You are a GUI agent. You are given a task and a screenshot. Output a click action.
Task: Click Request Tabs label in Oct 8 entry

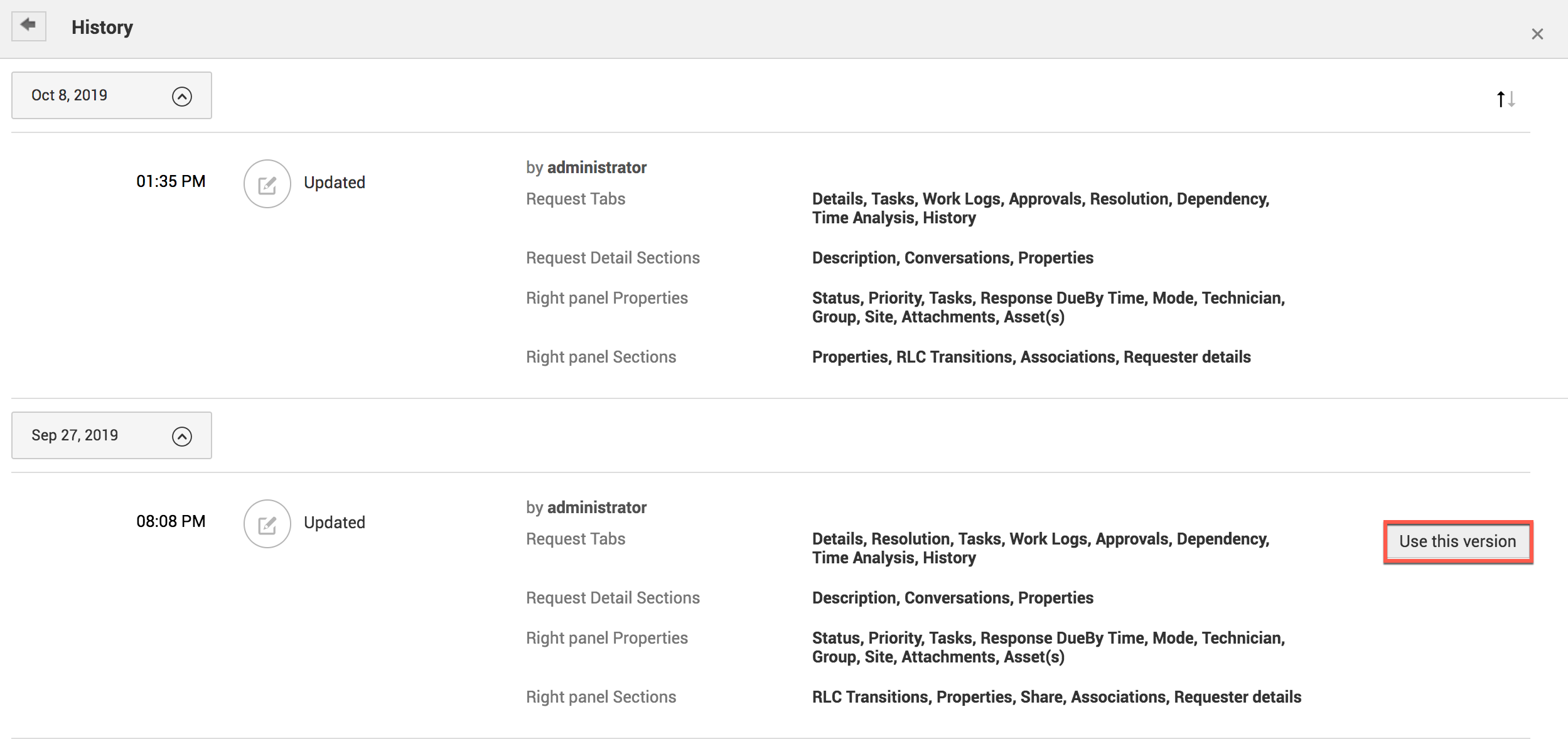[x=575, y=199]
